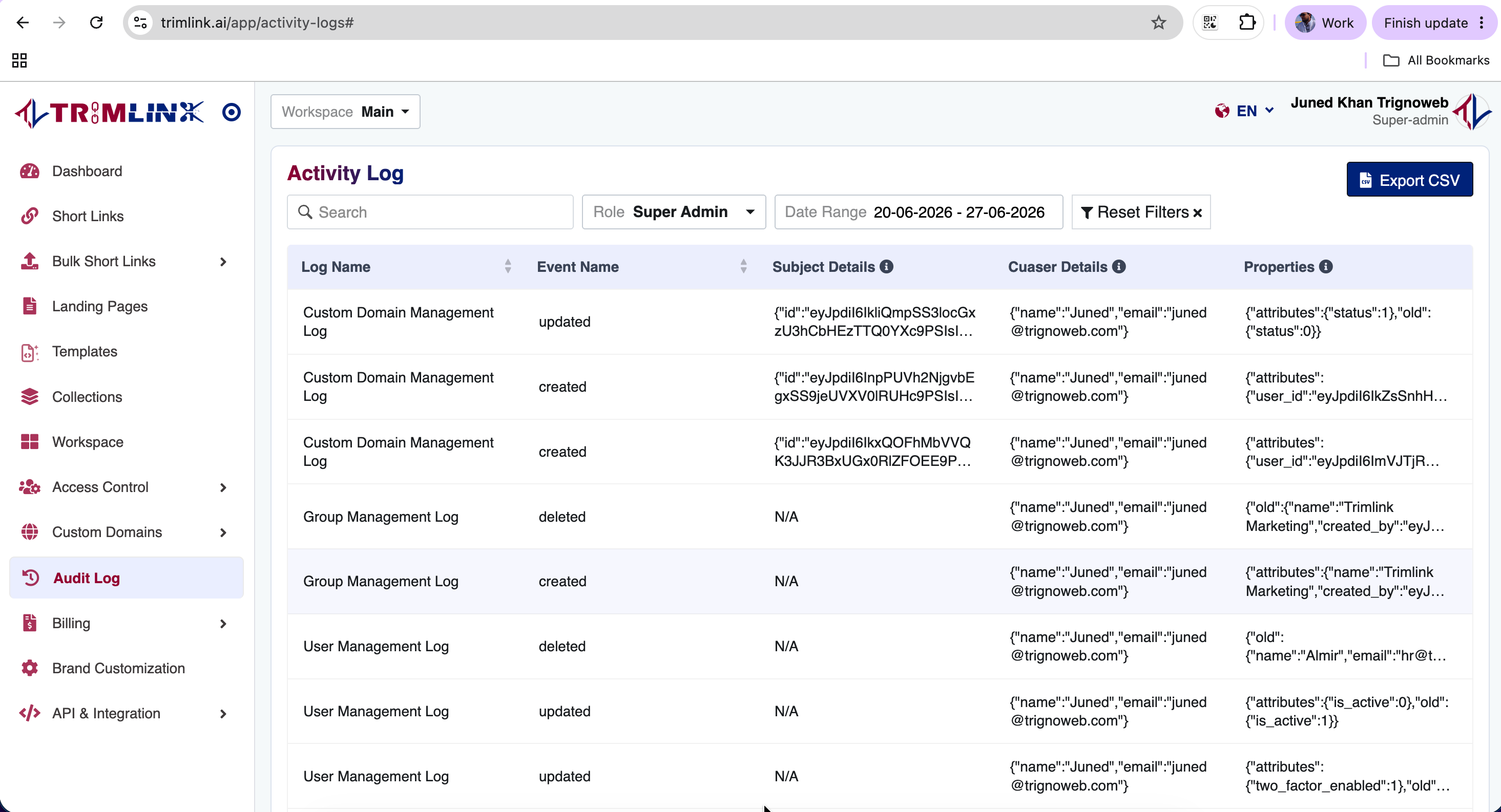The image size is (1501, 812).
Task: Open the Workspace grid icon in sidebar
Action: coord(30,441)
